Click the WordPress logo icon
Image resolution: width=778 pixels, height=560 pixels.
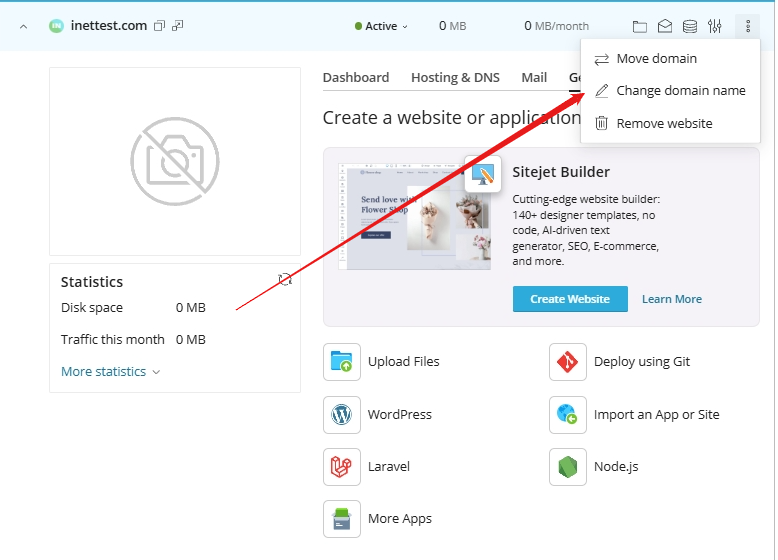342,415
